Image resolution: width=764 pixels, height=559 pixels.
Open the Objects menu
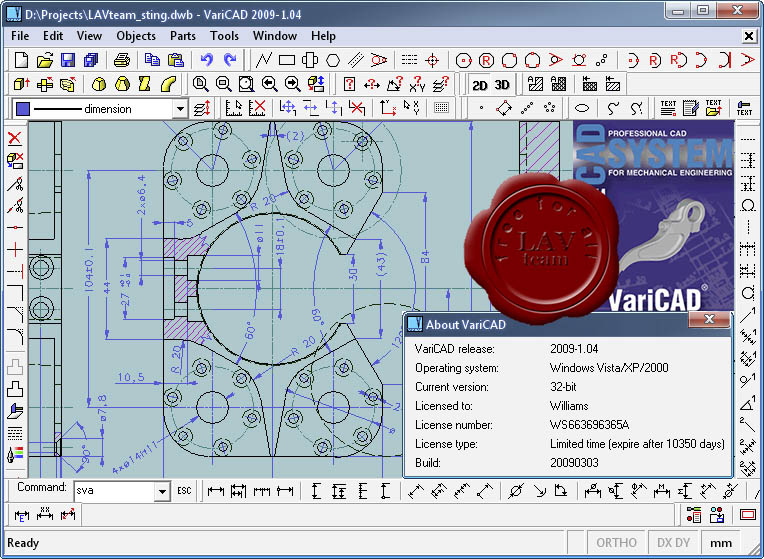tap(136, 36)
